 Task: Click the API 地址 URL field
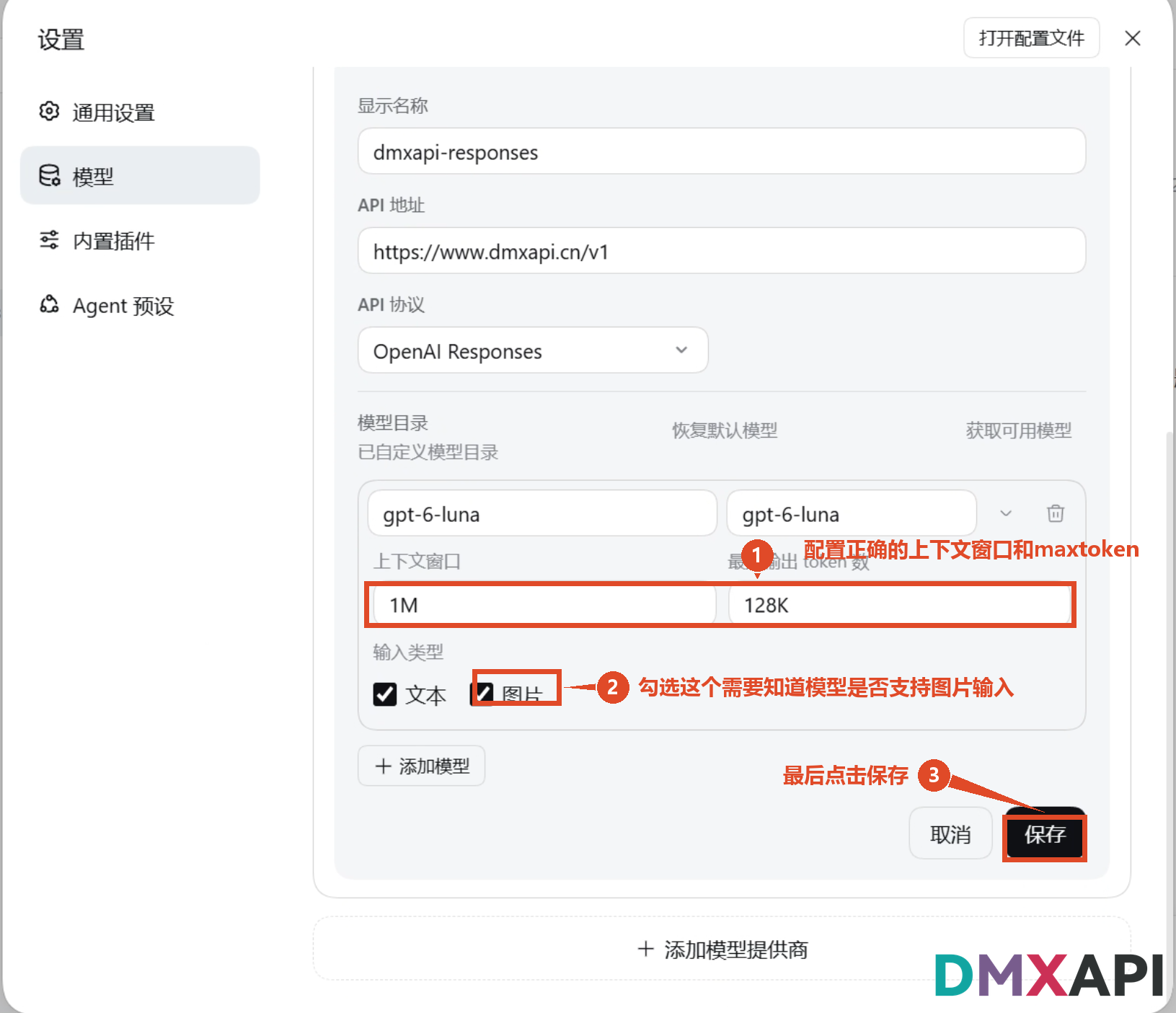pyautogui.click(x=722, y=251)
